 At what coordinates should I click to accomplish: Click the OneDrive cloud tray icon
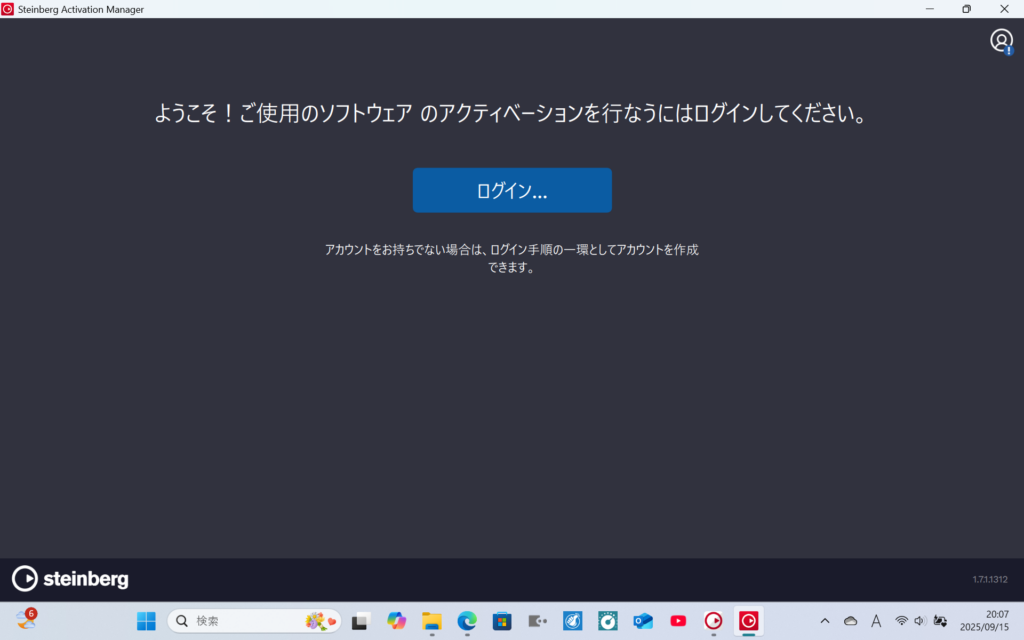(850, 621)
